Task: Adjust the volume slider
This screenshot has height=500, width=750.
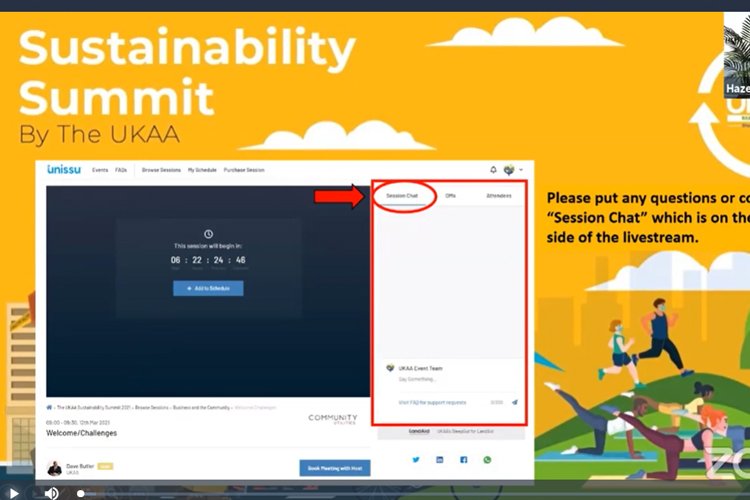Action: click(82, 493)
